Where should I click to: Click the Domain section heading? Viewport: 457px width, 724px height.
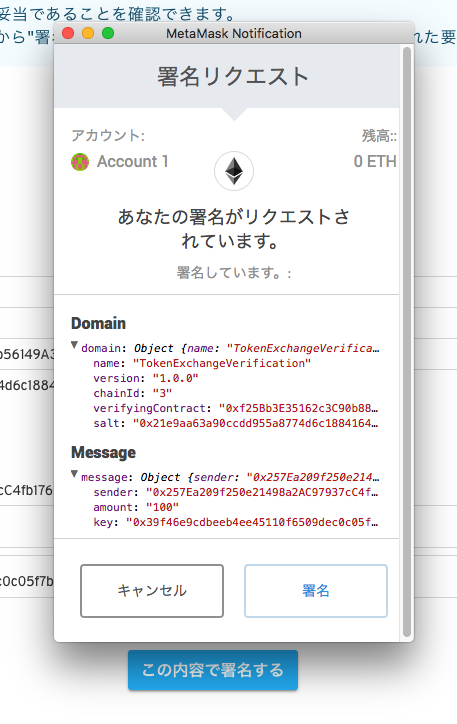point(98,323)
